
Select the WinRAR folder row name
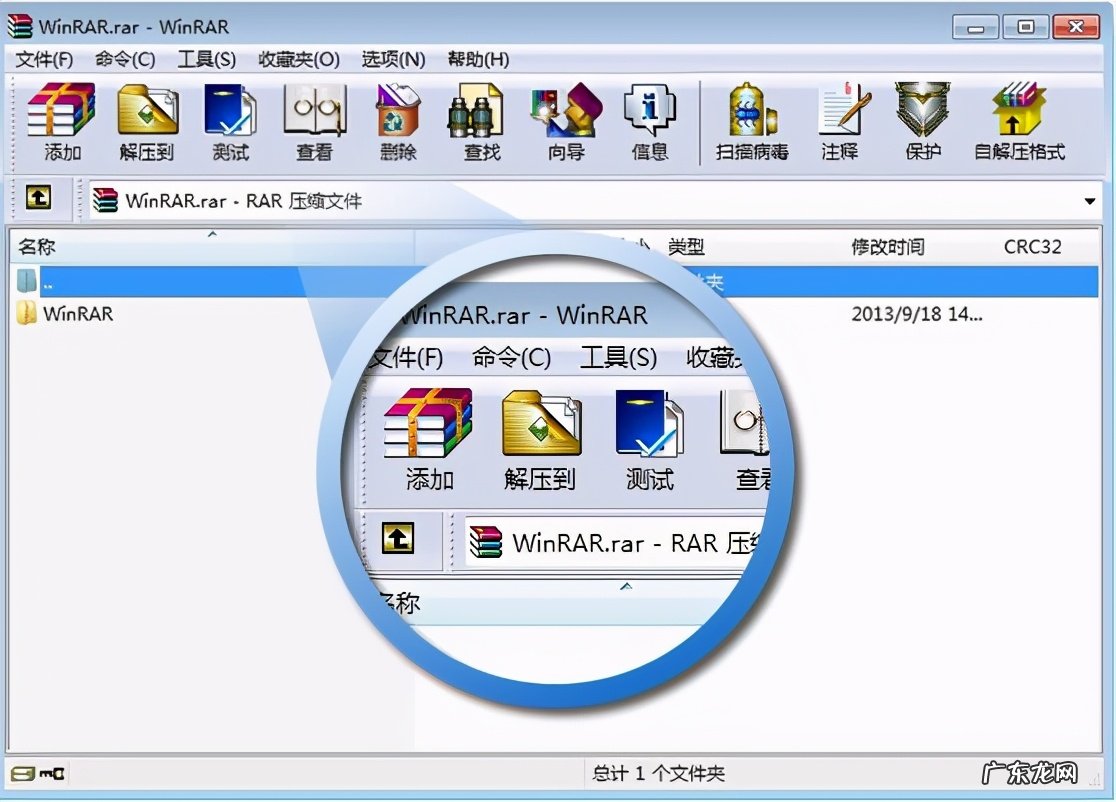pyautogui.click(x=78, y=314)
